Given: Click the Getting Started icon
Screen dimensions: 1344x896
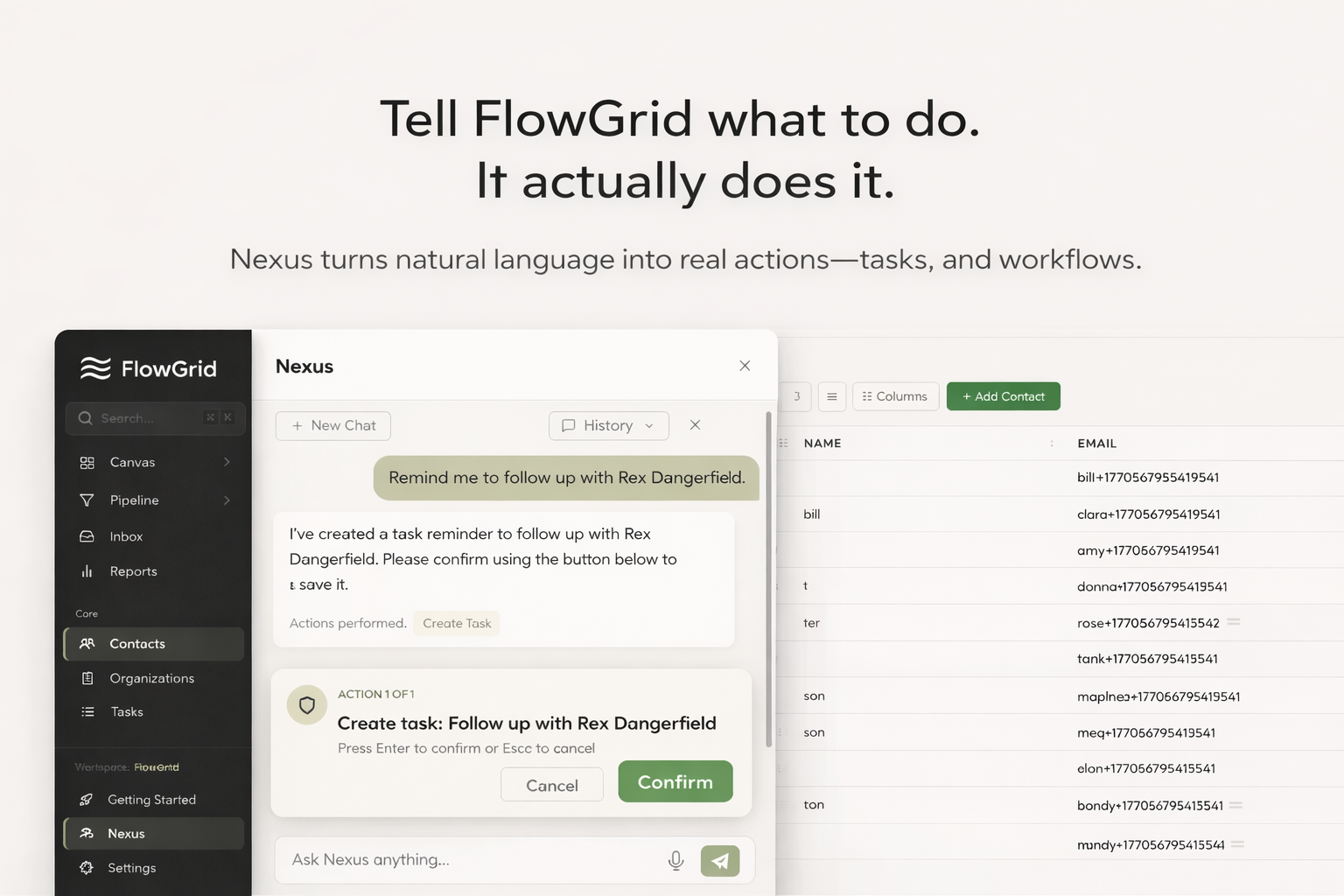Looking at the screenshot, I should tap(86, 799).
